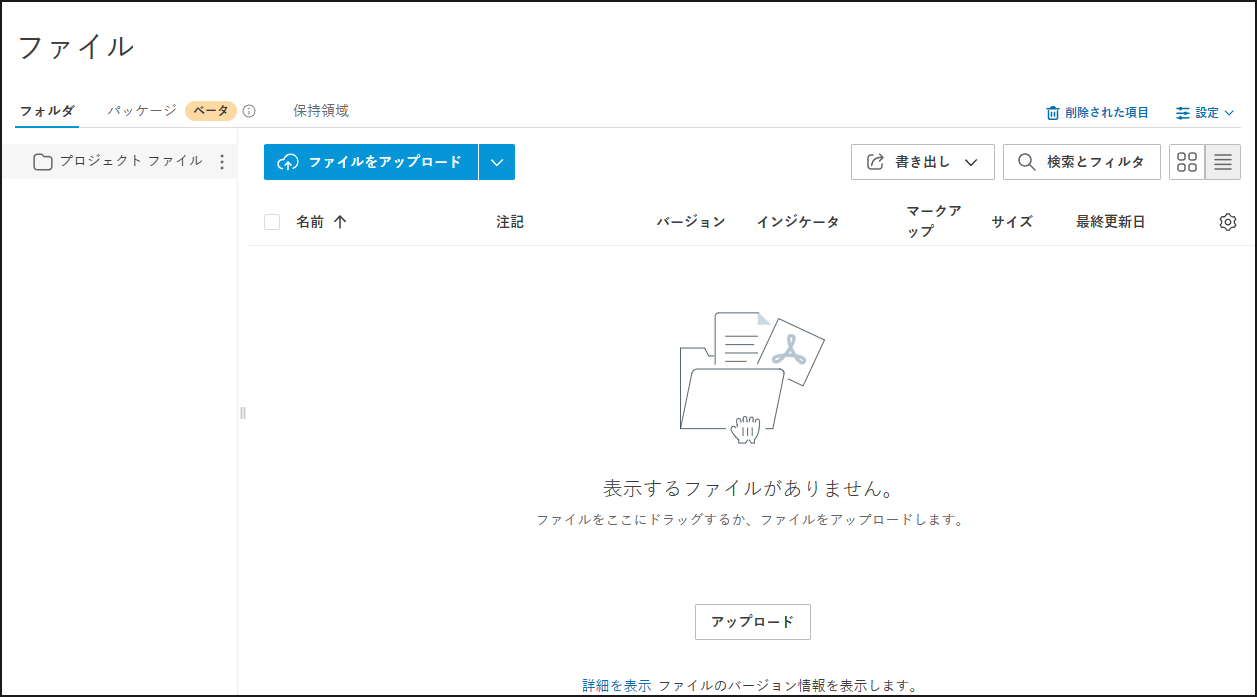The width and height of the screenshot is (1257, 697).
Task: Sort by 名前 column
Action: (310, 222)
